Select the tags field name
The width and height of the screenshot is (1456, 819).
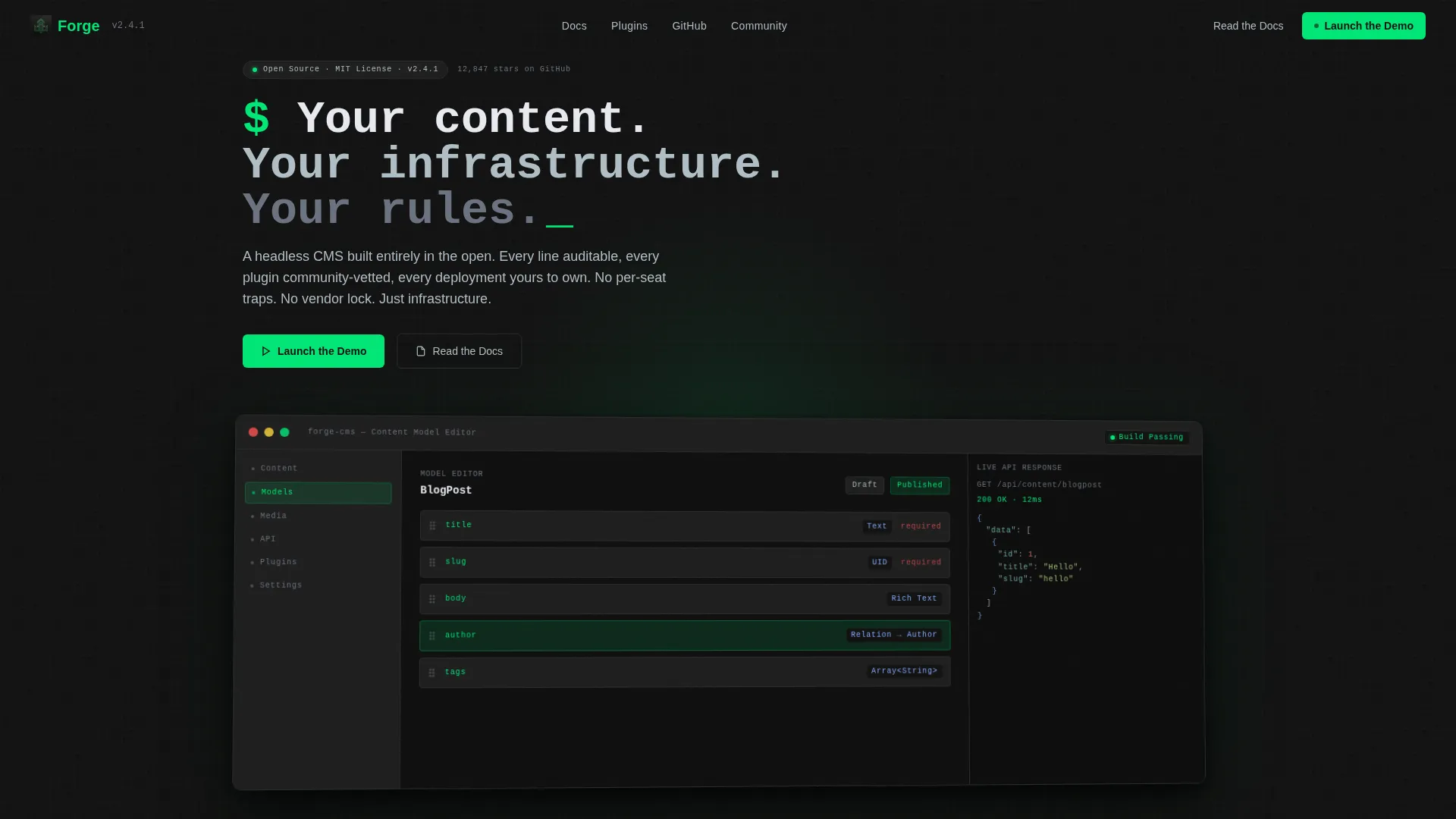455,672
